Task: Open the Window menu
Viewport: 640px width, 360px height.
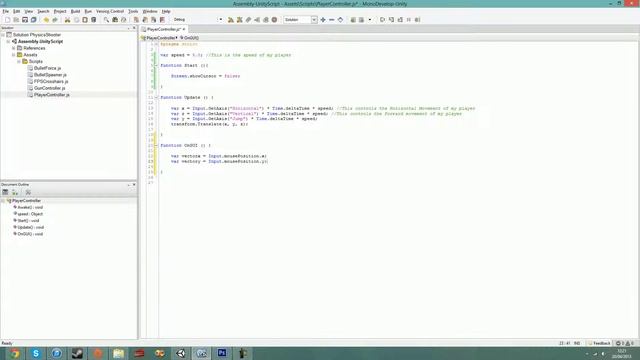Action: (x=150, y=11)
